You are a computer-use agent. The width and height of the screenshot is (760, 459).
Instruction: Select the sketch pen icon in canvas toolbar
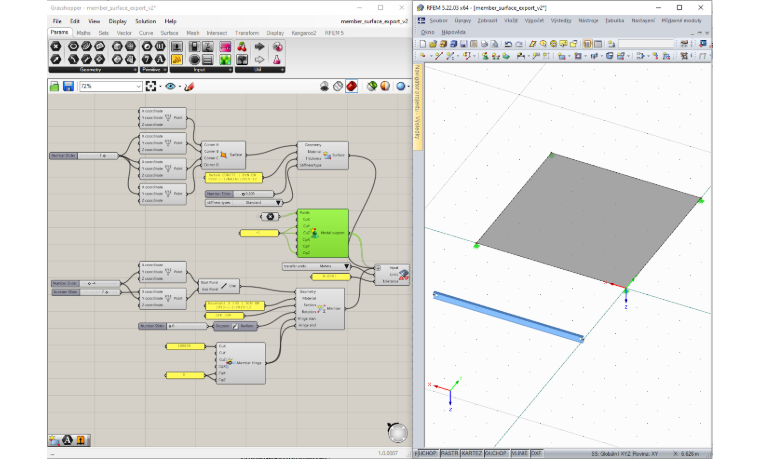pos(189,86)
